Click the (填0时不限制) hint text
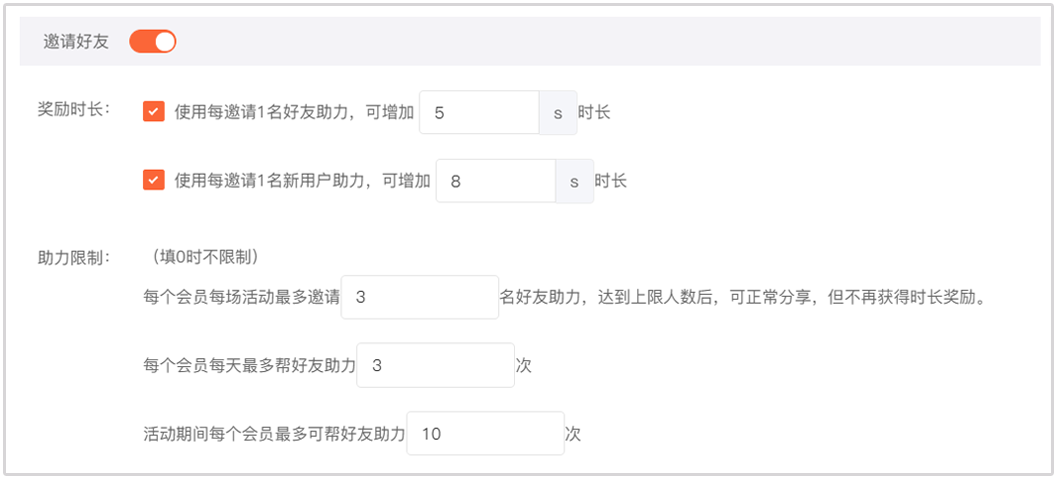 [x=206, y=257]
